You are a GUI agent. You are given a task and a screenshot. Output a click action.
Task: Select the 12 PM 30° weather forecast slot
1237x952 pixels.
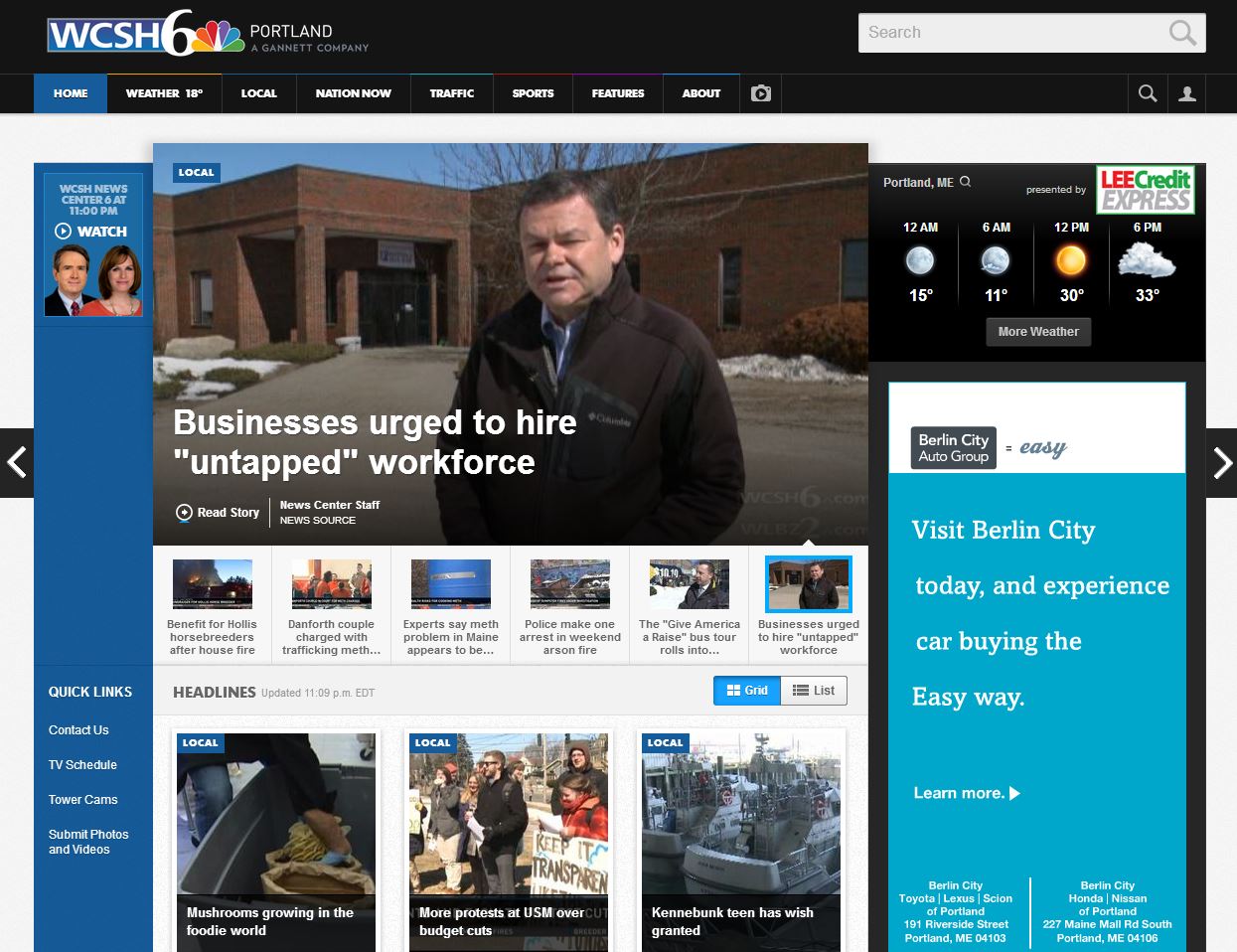(x=1071, y=262)
